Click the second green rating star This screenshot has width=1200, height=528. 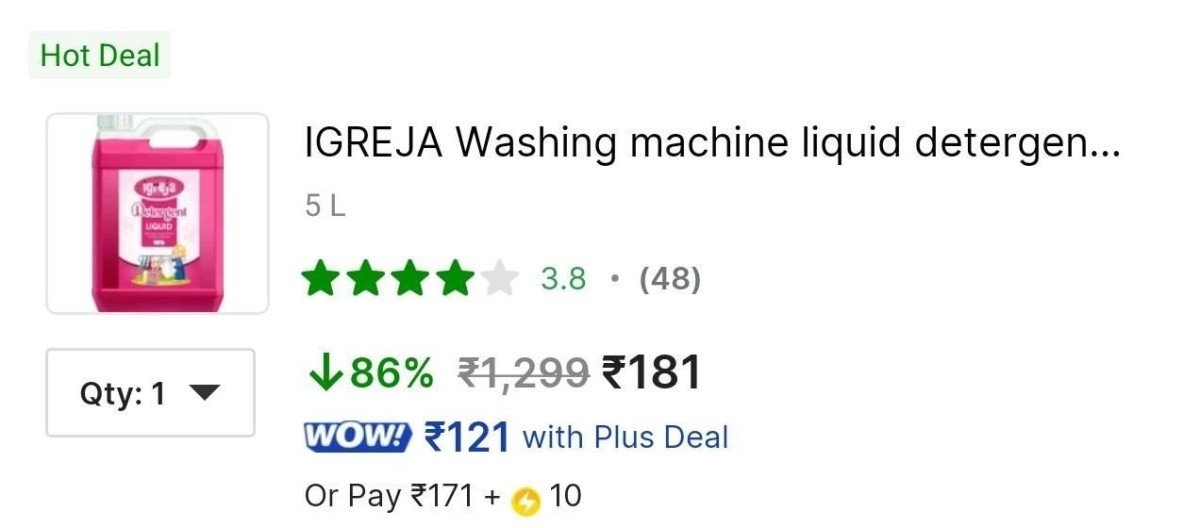coord(366,279)
